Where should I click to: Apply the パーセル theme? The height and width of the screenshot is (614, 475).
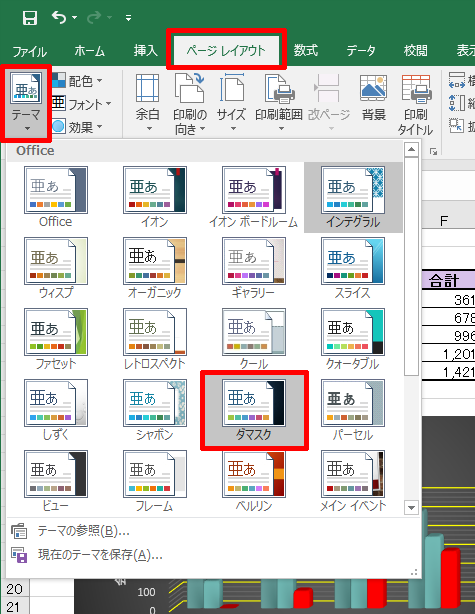point(353,410)
